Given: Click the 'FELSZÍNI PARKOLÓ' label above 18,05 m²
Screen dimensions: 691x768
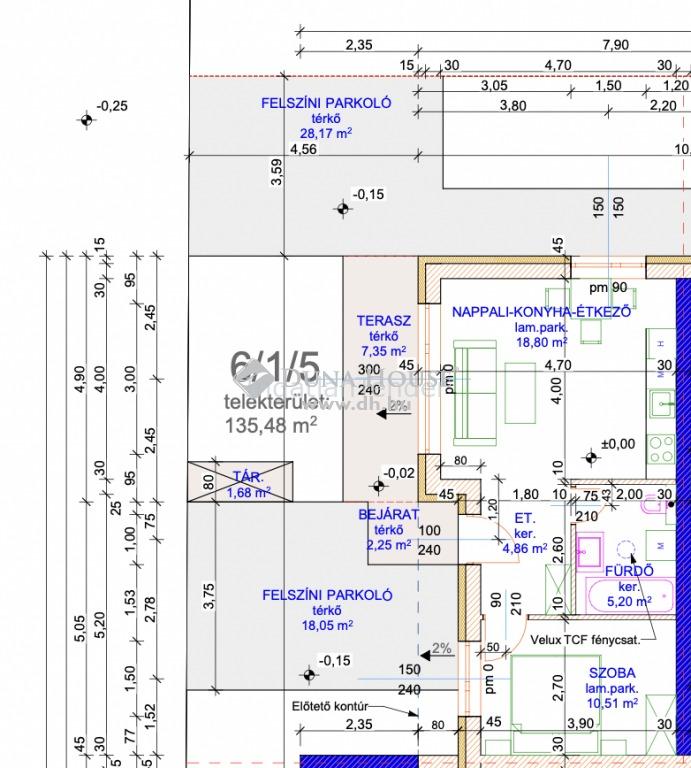Looking at the screenshot, I should 327,595.
